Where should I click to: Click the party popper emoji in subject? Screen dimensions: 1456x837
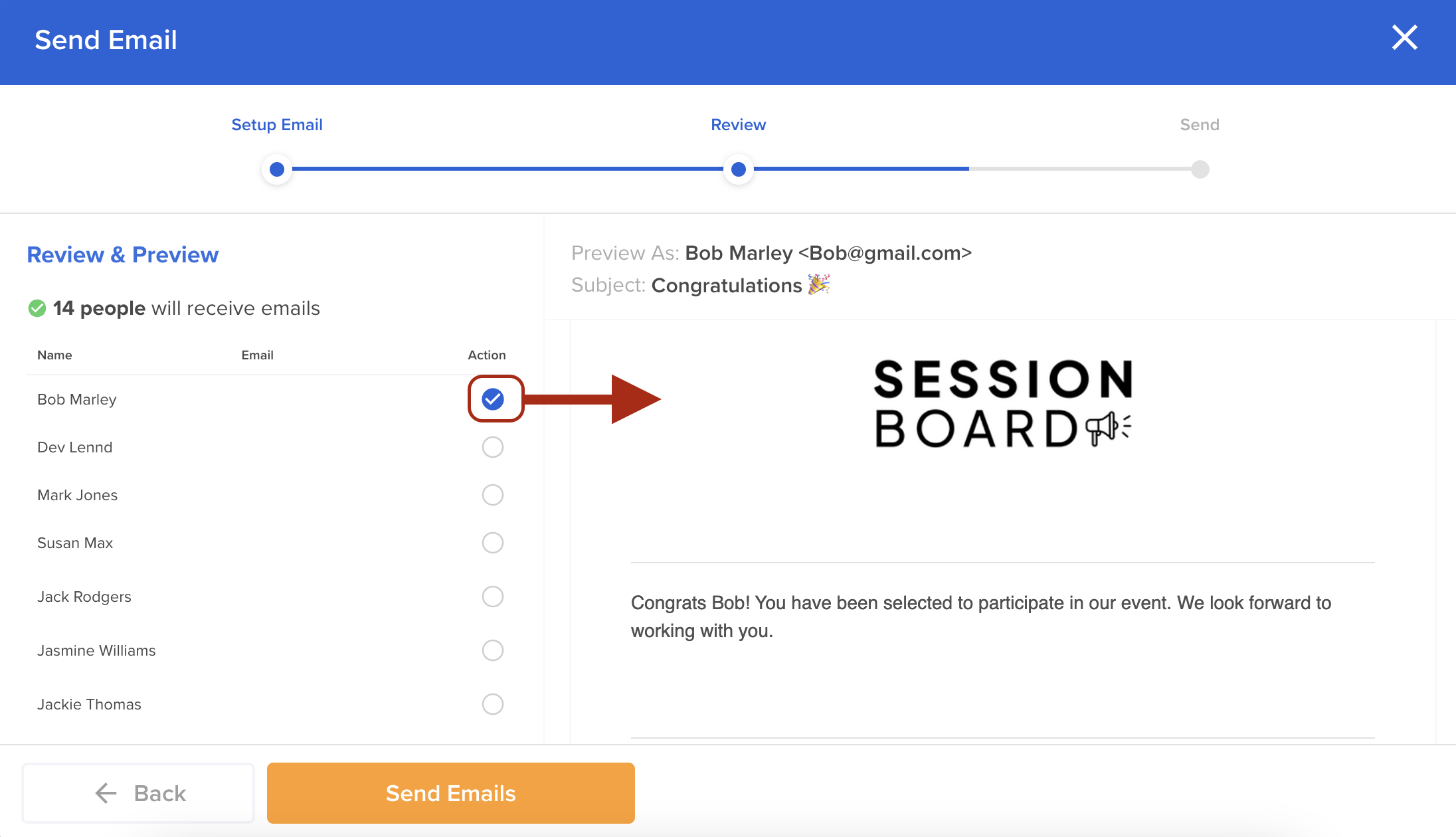click(819, 284)
